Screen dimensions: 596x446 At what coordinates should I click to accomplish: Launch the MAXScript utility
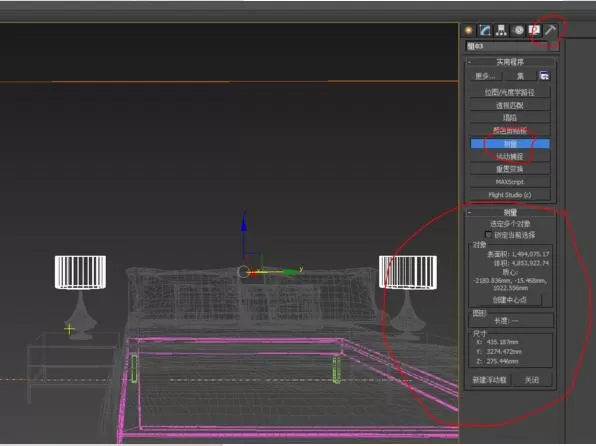(510, 182)
